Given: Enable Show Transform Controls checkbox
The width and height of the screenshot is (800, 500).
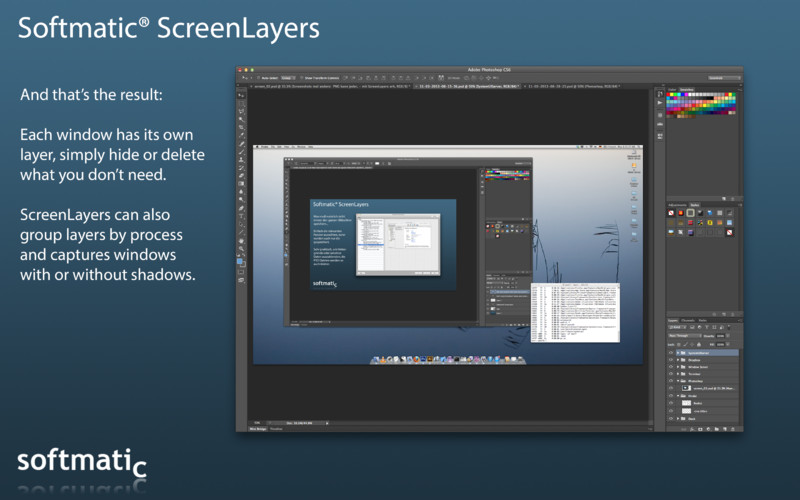Looking at the screenshot, I should pyautogui.click(x=302, y=77).
